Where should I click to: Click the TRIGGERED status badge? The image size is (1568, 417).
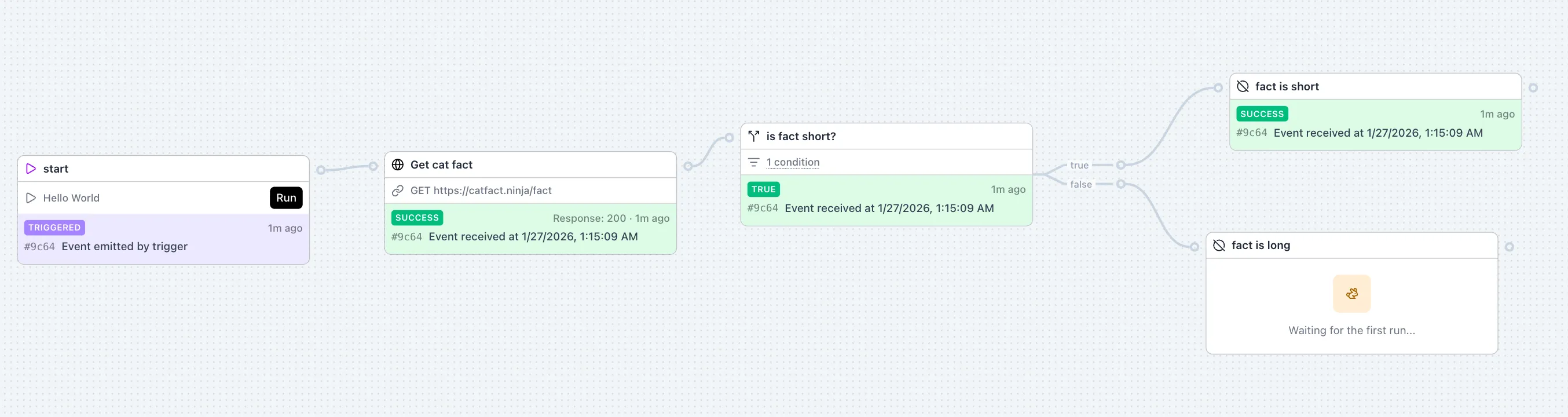pos(54,228)
